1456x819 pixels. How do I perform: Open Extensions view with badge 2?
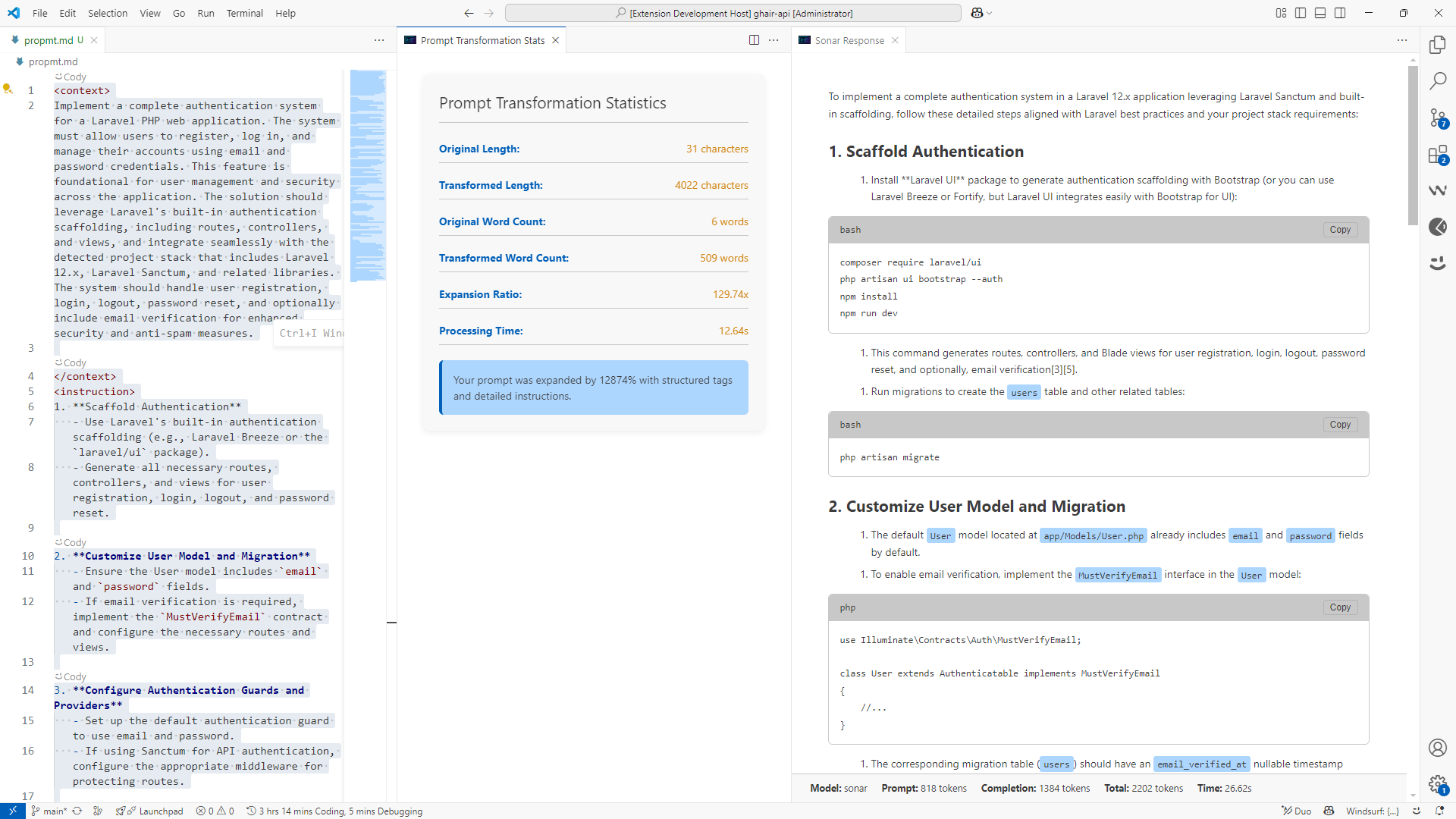[1437, 155]
